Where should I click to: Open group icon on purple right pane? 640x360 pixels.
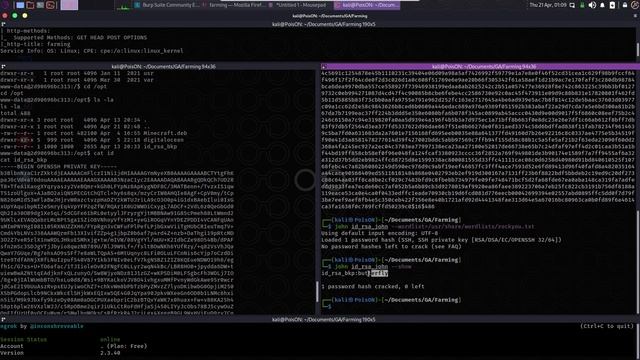[x=324, y=67]
